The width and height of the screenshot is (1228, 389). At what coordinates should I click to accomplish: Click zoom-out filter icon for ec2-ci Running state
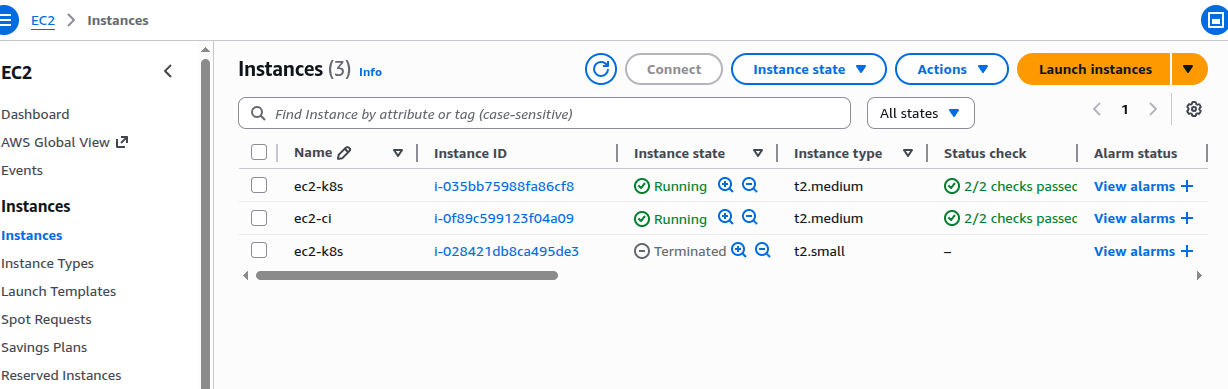[750, 218]
